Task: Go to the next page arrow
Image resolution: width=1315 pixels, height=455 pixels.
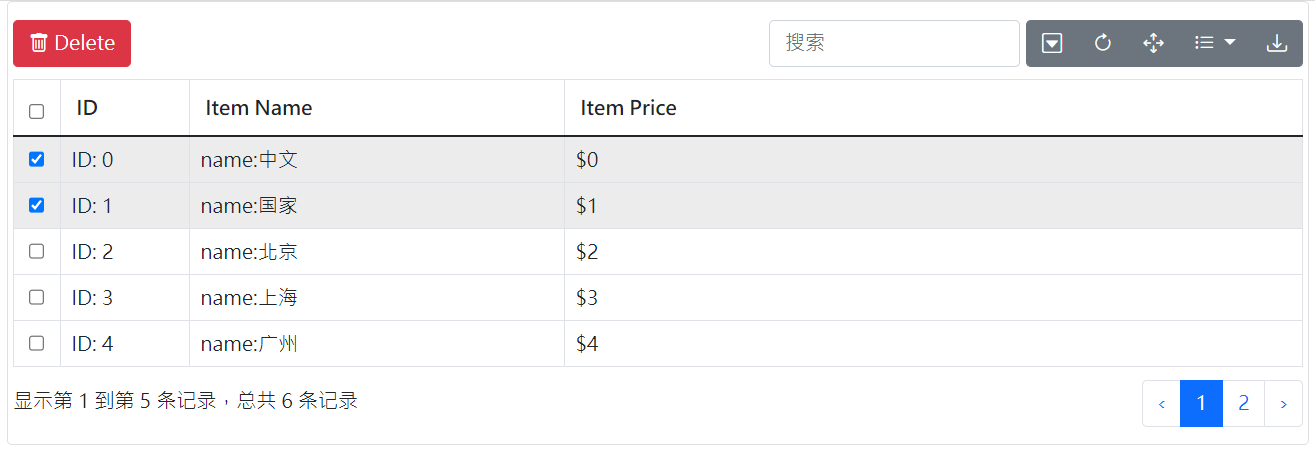Action: [x=1283, y=403]
